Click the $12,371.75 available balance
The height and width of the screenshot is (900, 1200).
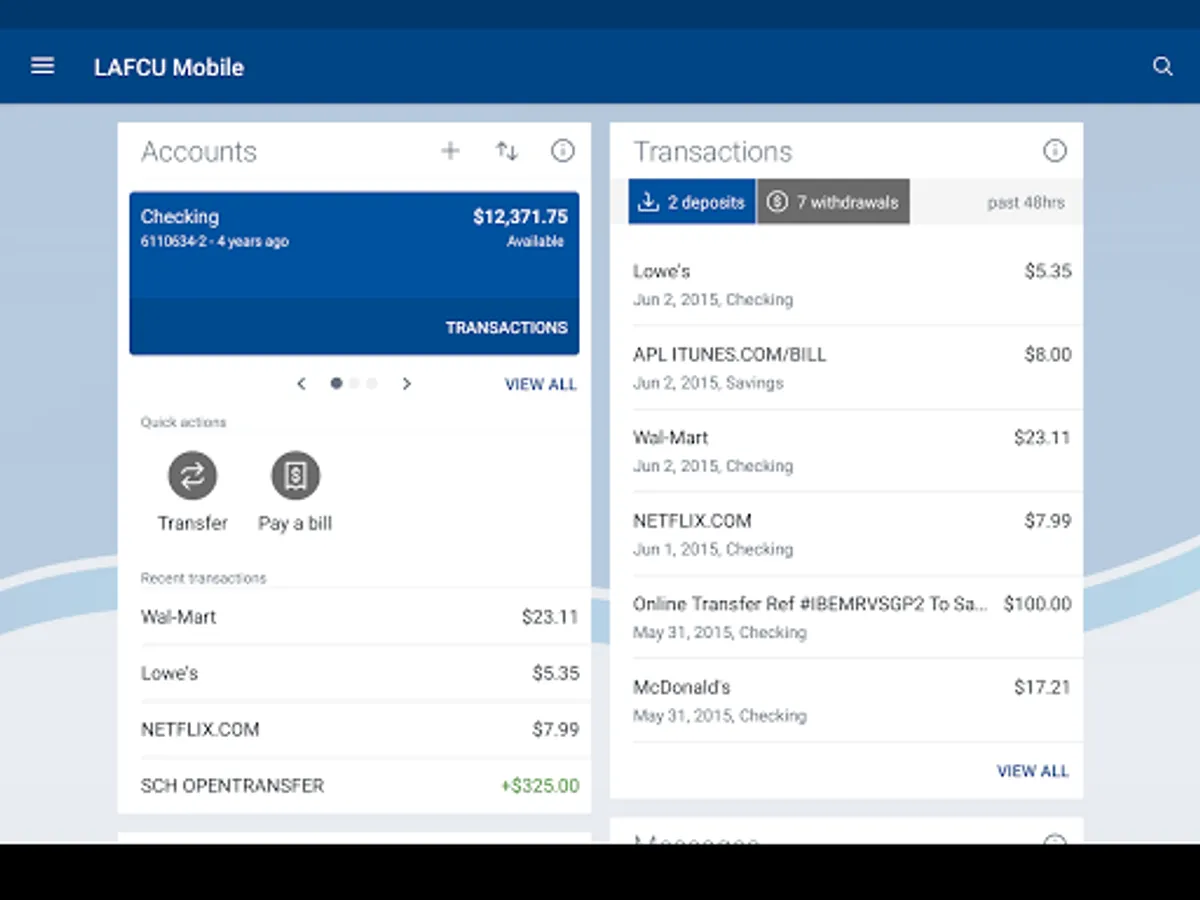click(x=520, y=217)
